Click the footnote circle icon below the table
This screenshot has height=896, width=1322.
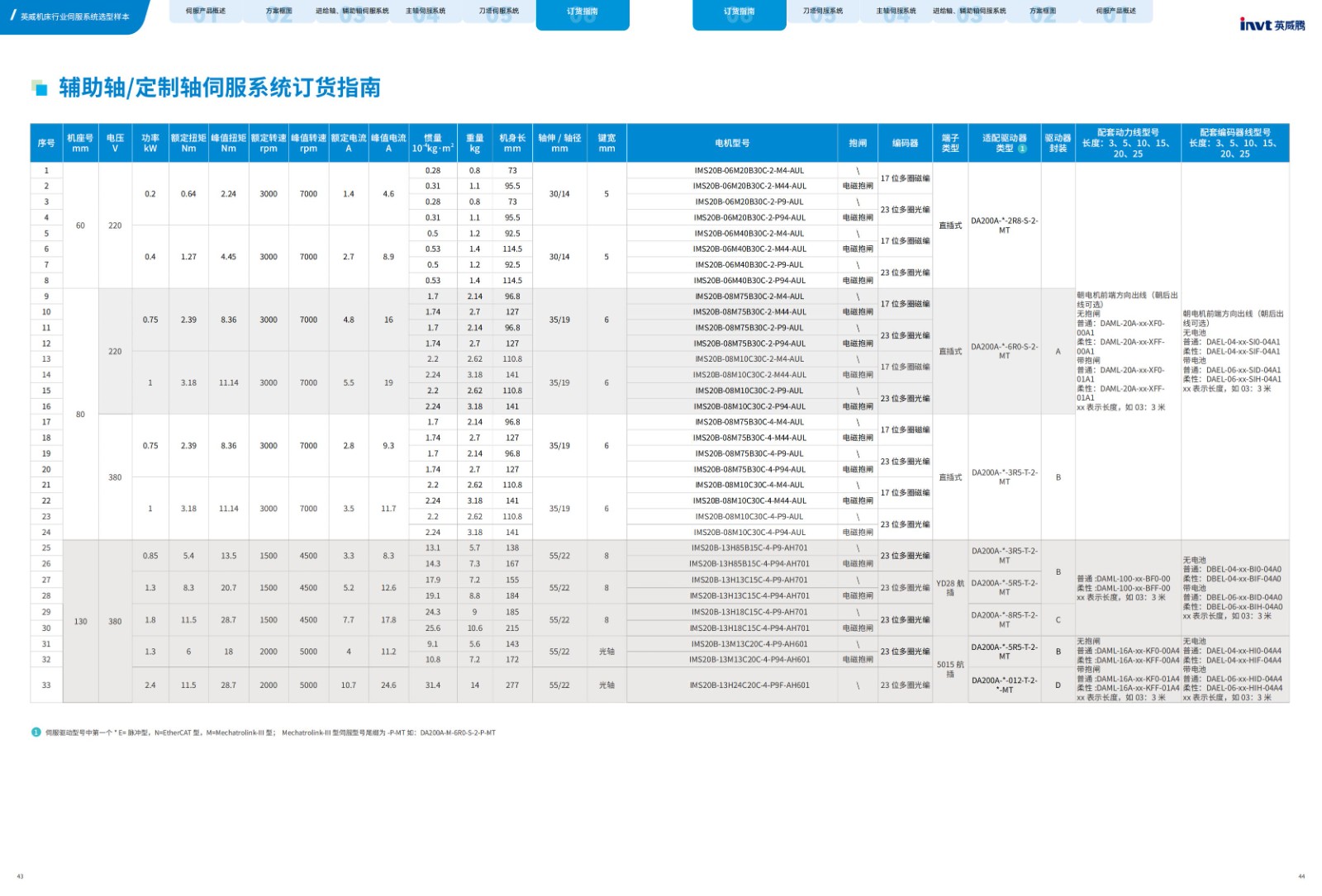coord(36,732)
